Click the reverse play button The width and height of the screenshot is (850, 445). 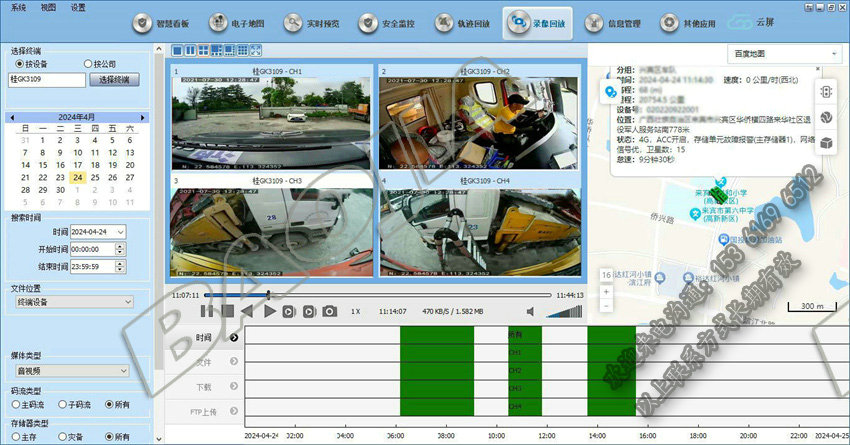(247, 312)
